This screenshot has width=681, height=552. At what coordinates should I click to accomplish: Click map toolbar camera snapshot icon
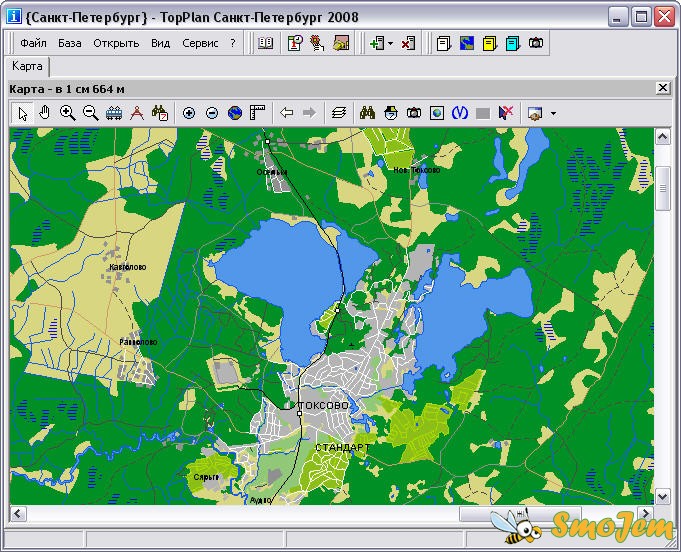pos(414,113)
